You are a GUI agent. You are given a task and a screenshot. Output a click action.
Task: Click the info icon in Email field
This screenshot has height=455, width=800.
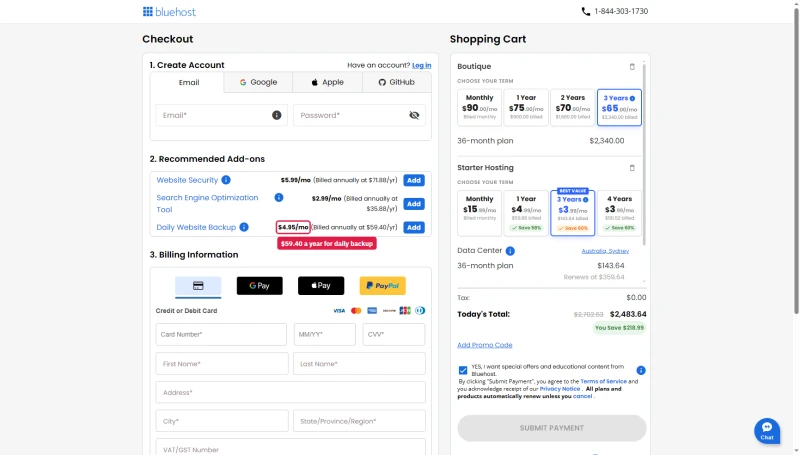click(x=277, y=115)
